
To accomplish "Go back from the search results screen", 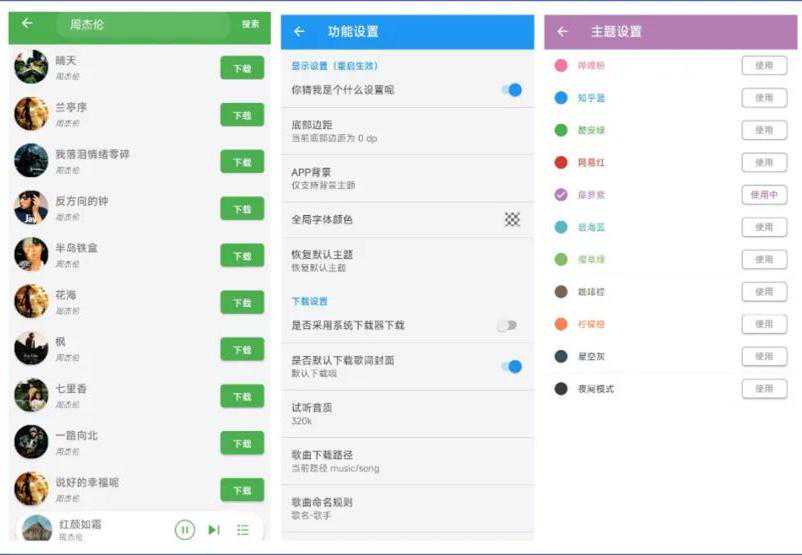I will [x=27, y=24].
